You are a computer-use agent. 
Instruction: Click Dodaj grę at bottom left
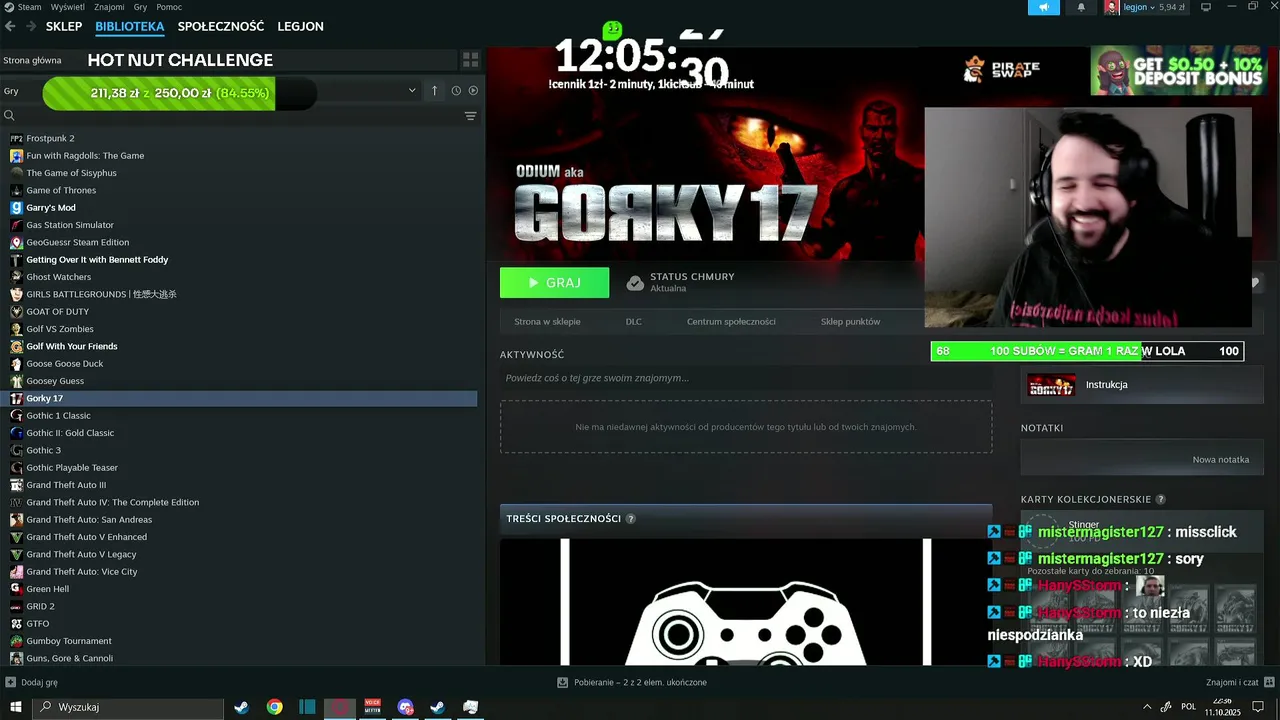point(39,682)
